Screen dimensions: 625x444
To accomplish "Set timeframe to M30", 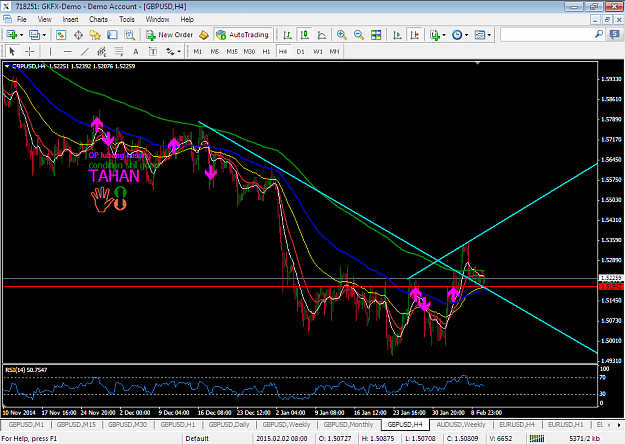I will pos(250,51).
